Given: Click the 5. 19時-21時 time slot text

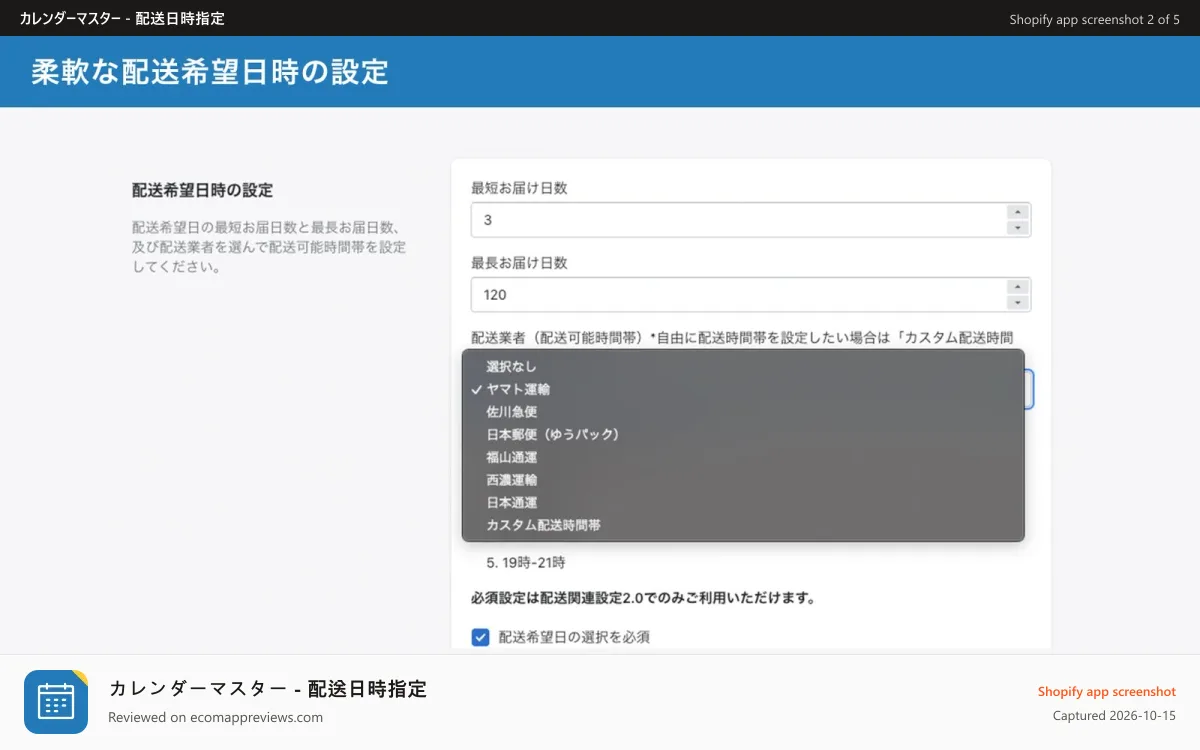Looking at the screenshot, I should tap(526, 563).
